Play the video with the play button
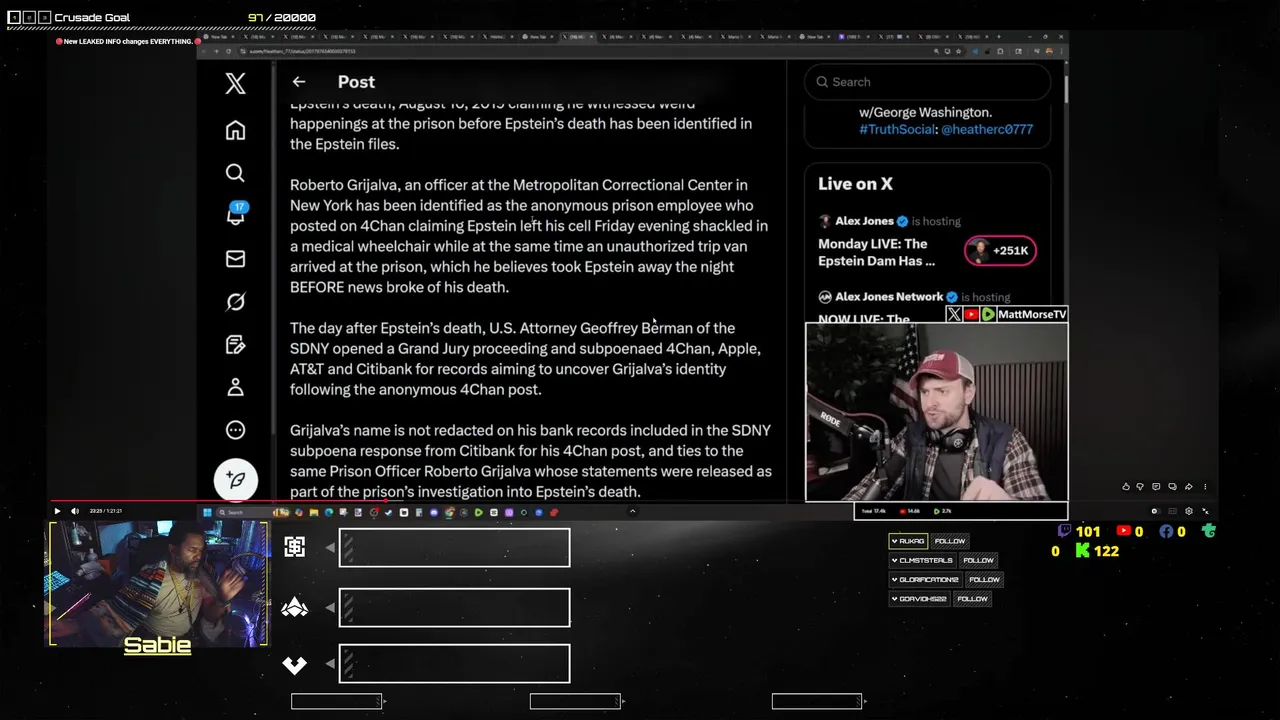The image size is (1280, 720). [x=57, y=511]
